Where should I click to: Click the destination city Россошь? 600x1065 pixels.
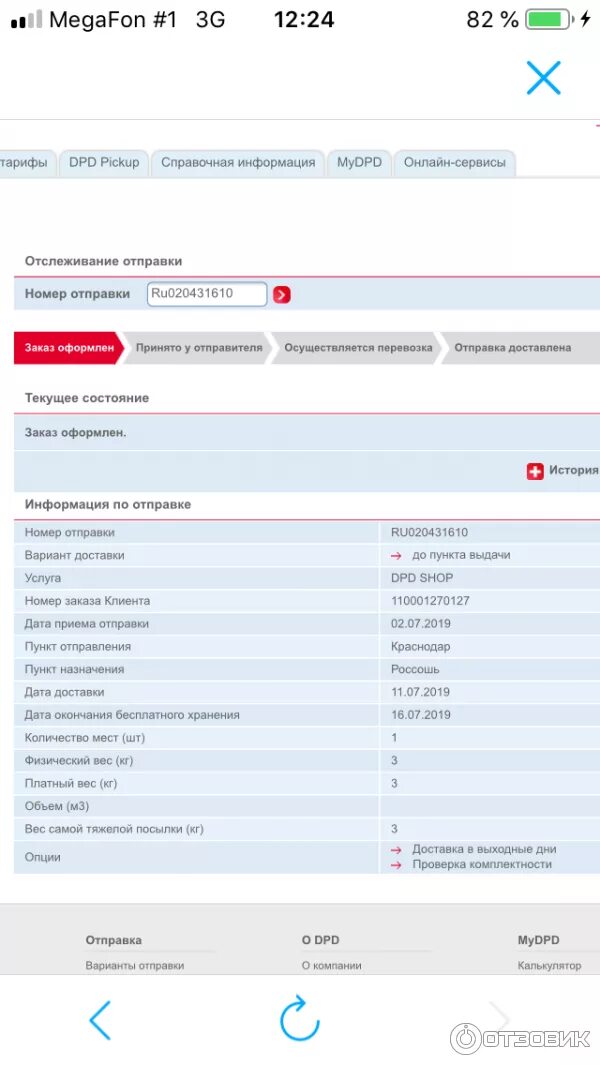(415, 669)
